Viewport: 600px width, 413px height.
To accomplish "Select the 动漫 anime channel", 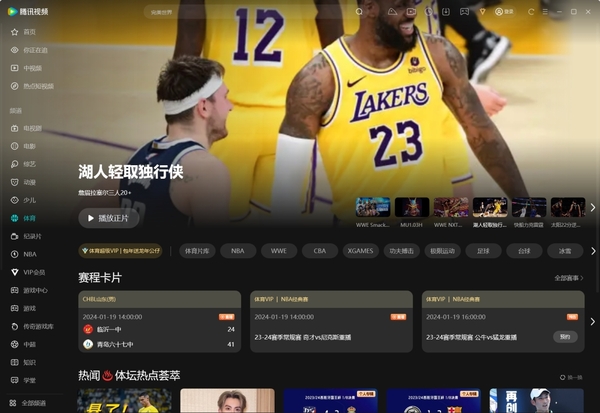I will coord(23,182).
